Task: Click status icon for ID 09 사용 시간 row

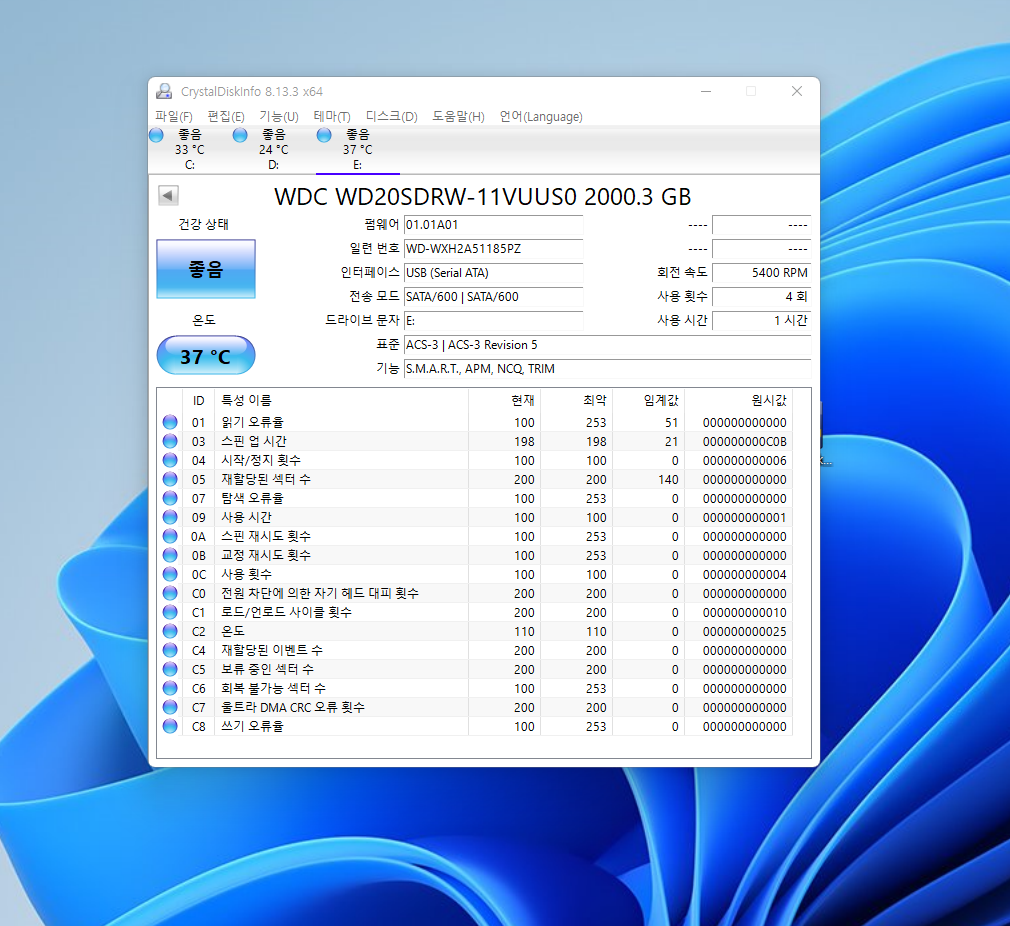Action: (x=170, y=517)
